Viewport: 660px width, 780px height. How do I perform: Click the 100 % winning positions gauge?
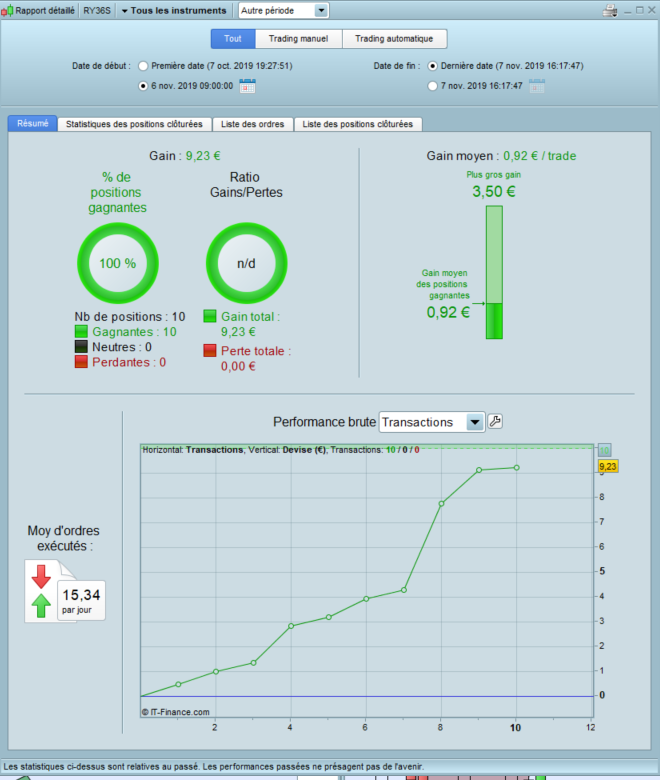coord(118,263)
